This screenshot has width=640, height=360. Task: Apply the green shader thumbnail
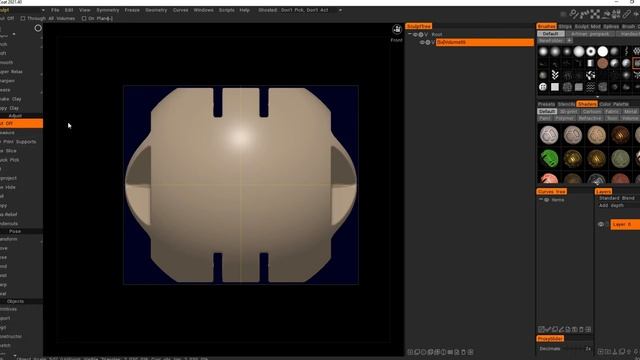coord(549,158)
